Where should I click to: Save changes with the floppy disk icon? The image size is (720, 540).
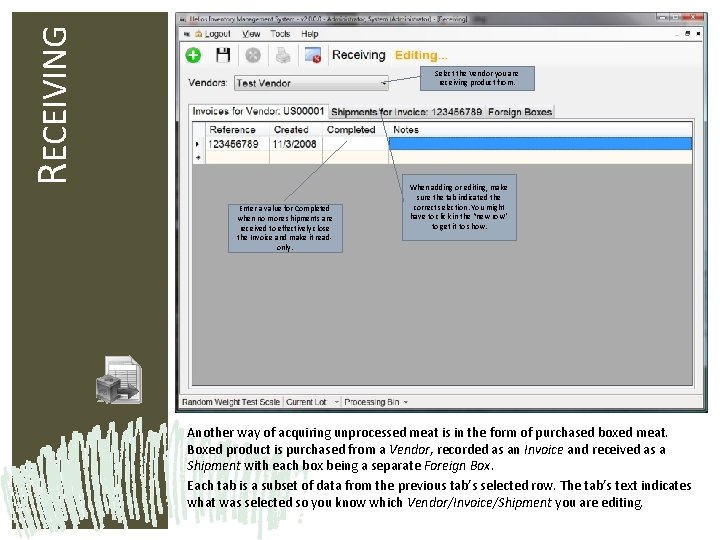pos(223,55)
